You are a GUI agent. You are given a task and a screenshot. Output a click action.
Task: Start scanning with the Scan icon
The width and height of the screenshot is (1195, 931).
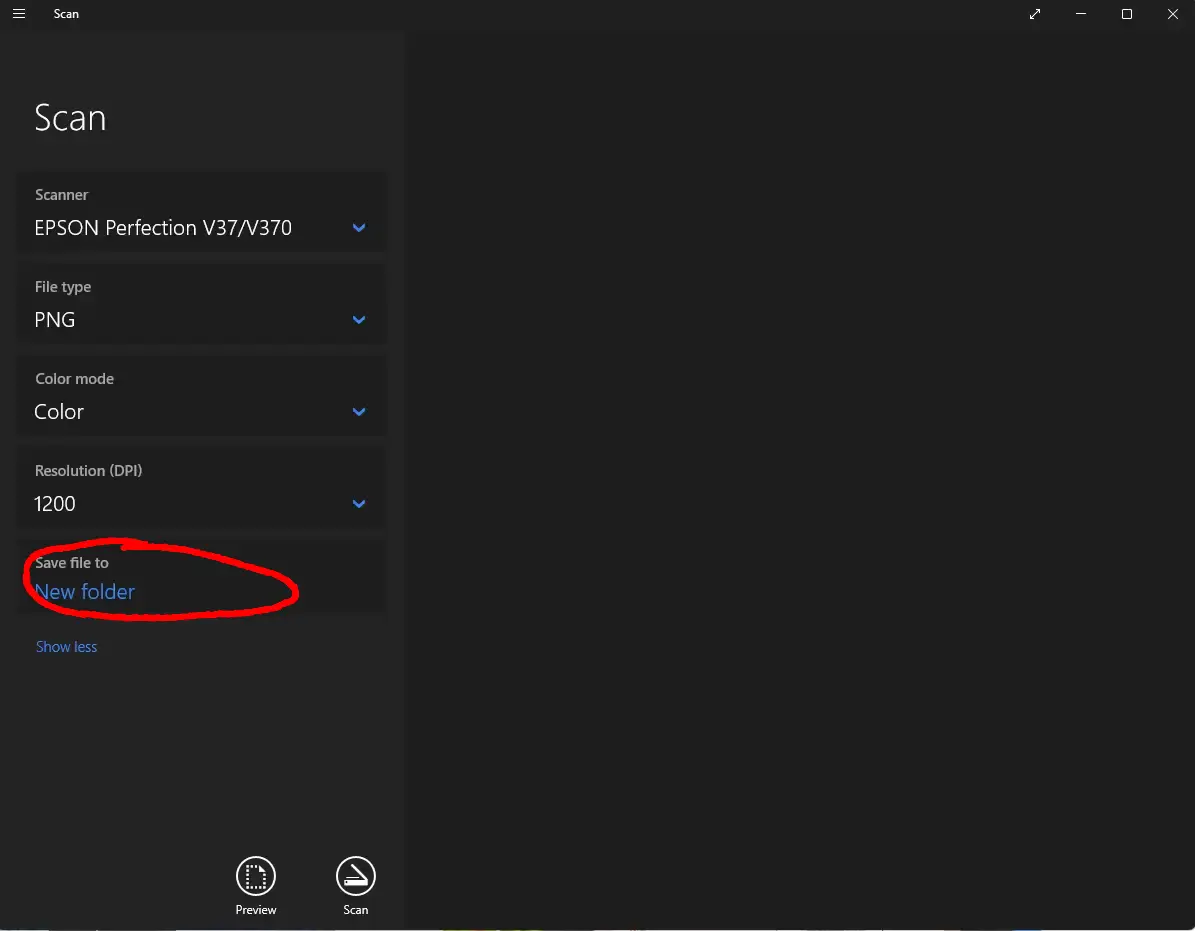pyautogui.click(x=355, y=877)
